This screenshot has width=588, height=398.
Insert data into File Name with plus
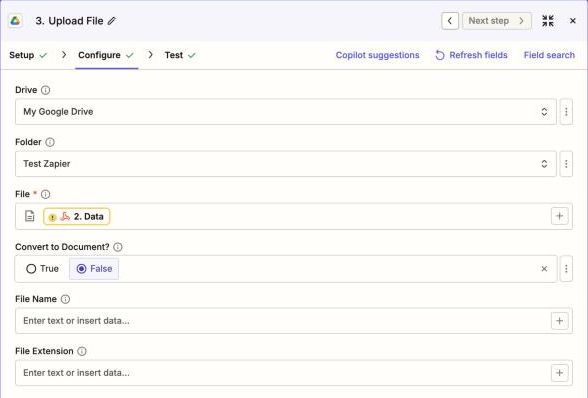560,321
